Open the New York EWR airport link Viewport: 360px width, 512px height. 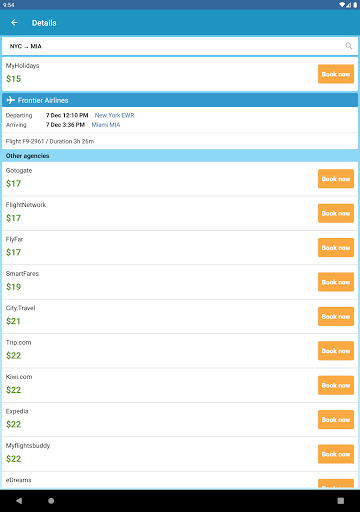(x=114, y=115)
